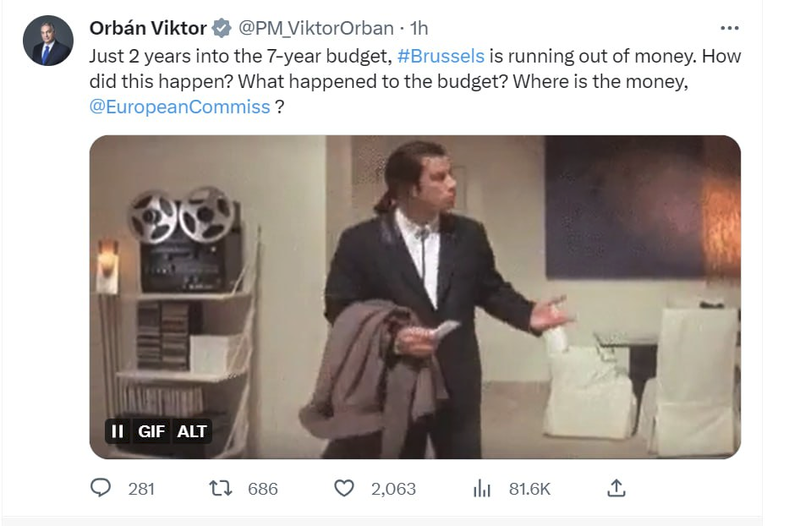This screenshot has width=800, height=526.
Task: Like the tweet with the heart icon
Action: 344,488
